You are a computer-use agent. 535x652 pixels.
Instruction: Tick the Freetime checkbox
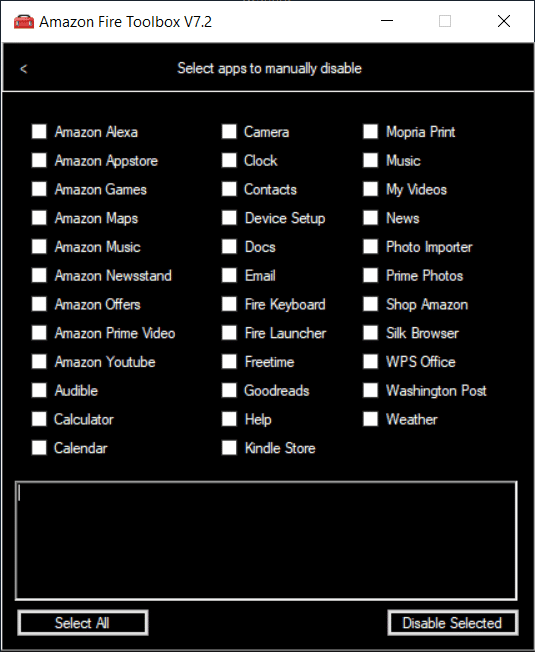[x=229, y=361]
